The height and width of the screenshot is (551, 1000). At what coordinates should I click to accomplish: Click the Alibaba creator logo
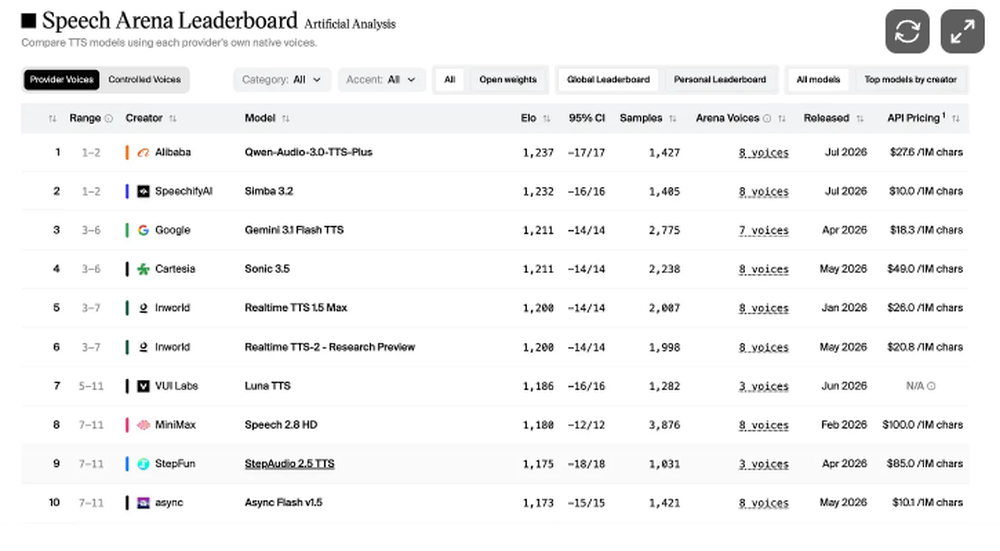[143, 152]
